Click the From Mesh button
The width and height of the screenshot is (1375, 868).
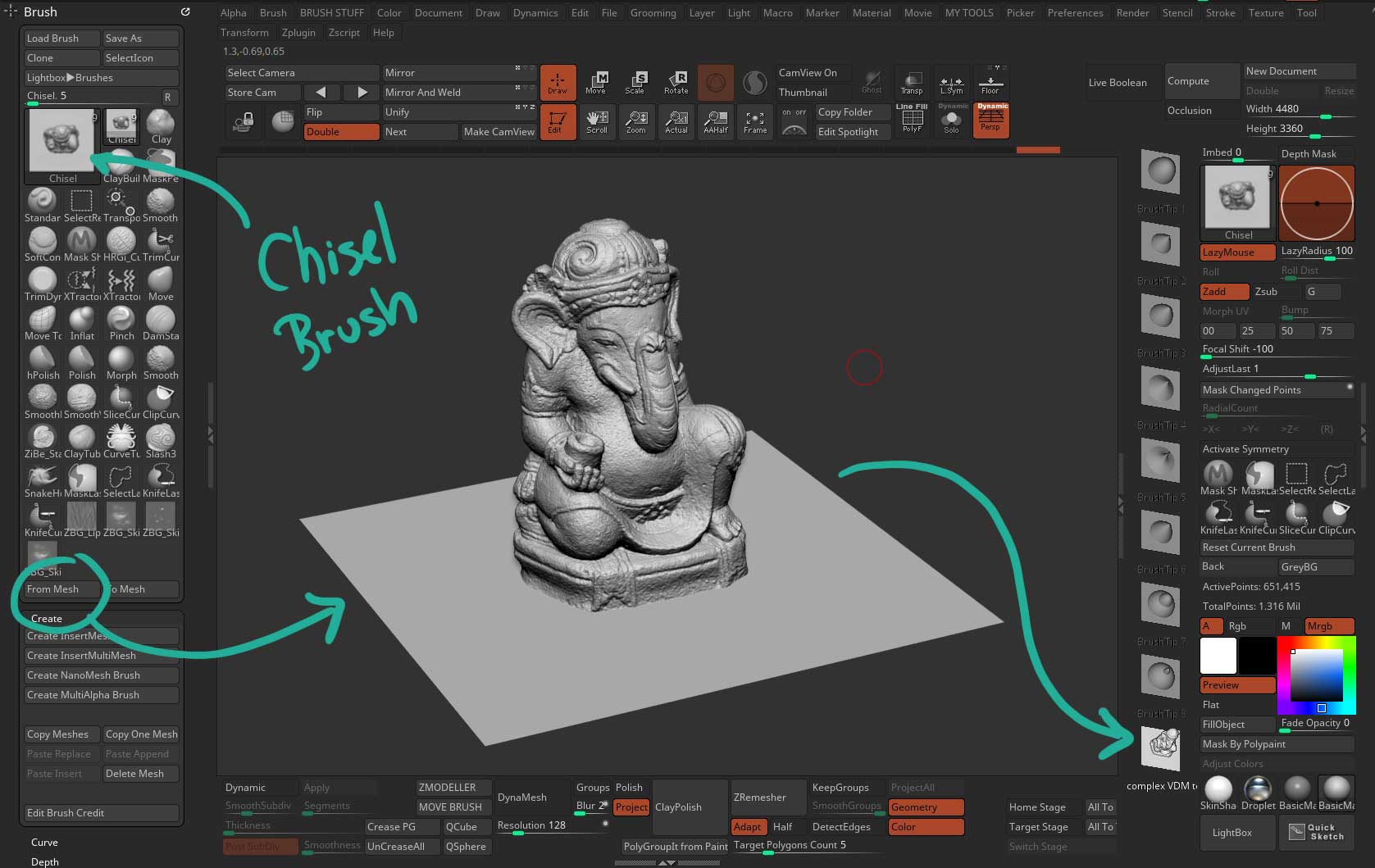pos(61,589)
